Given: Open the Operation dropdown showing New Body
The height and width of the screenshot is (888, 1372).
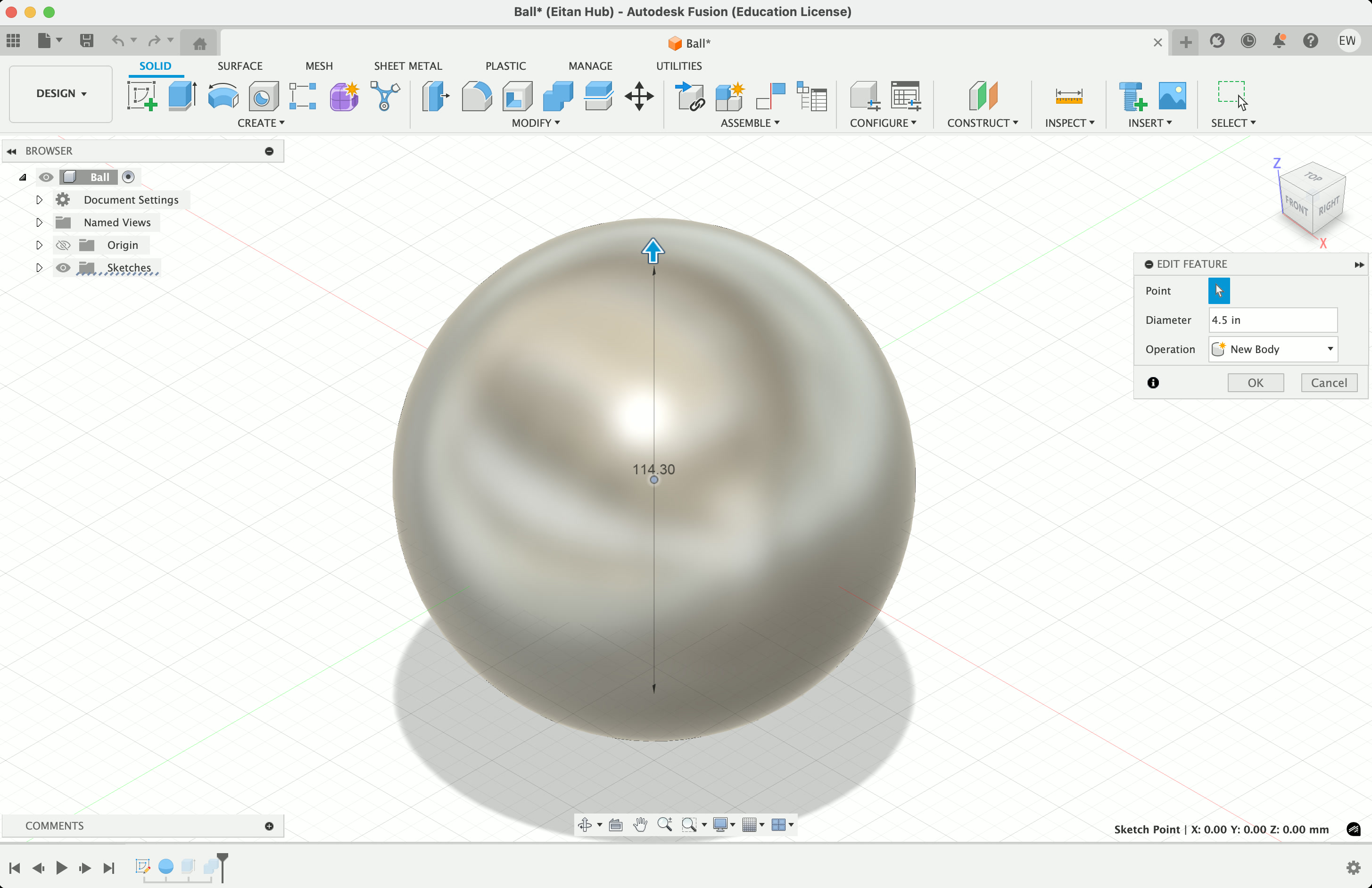Looking at the screenshot, I should click(1273, 349).
